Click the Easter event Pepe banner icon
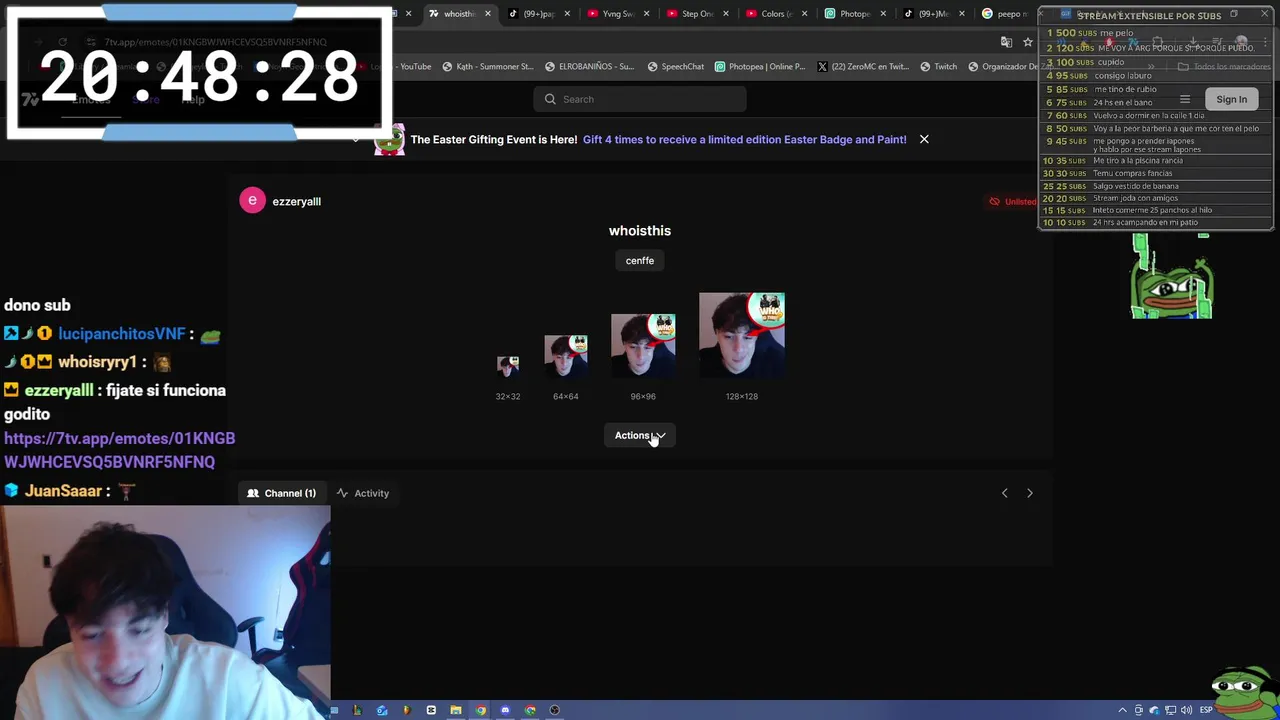This screenshot has height=720, width=1280. (x=389, y=140)
